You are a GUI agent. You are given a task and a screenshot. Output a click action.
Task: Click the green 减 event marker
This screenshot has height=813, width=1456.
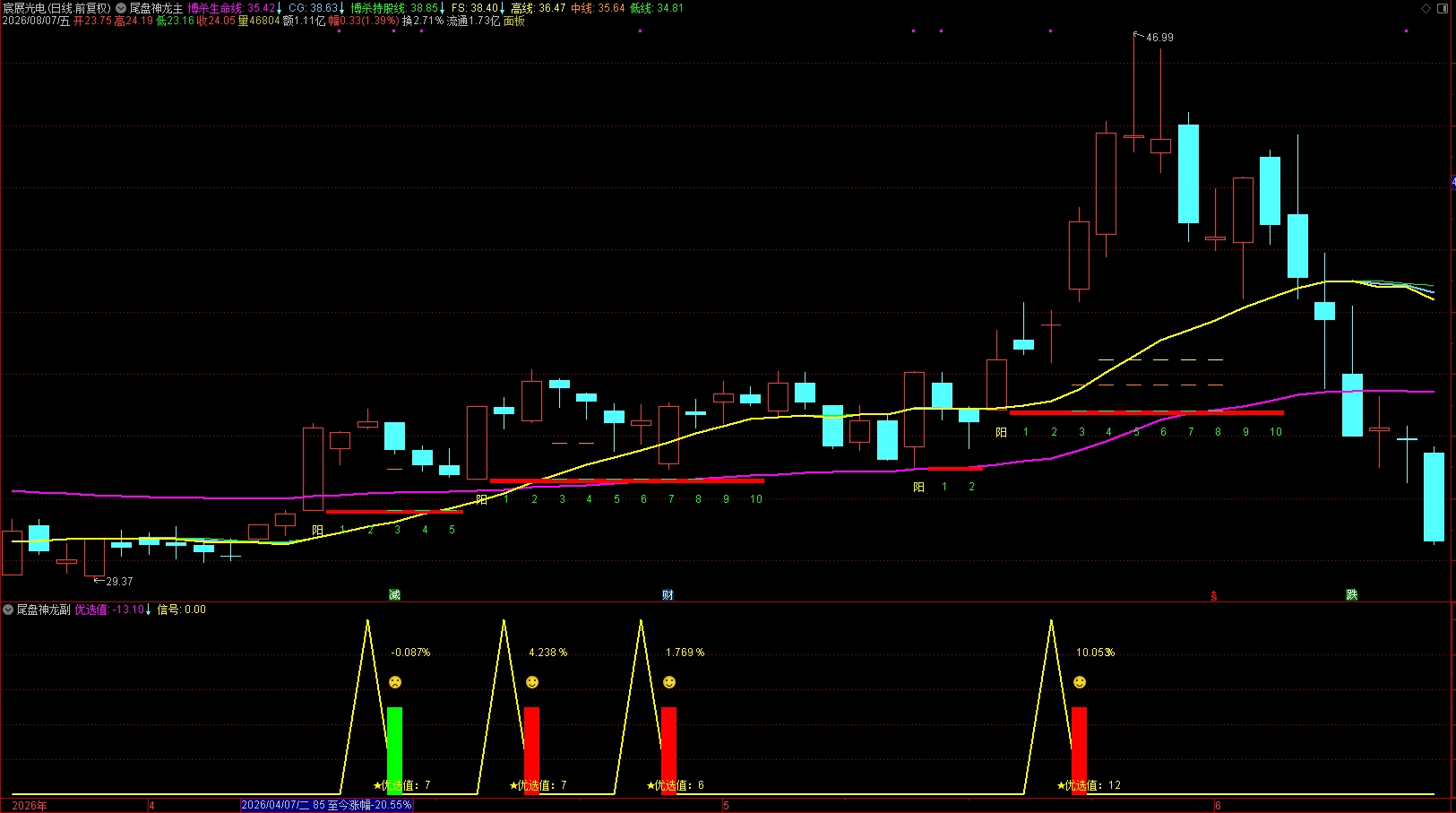point(394,595)
